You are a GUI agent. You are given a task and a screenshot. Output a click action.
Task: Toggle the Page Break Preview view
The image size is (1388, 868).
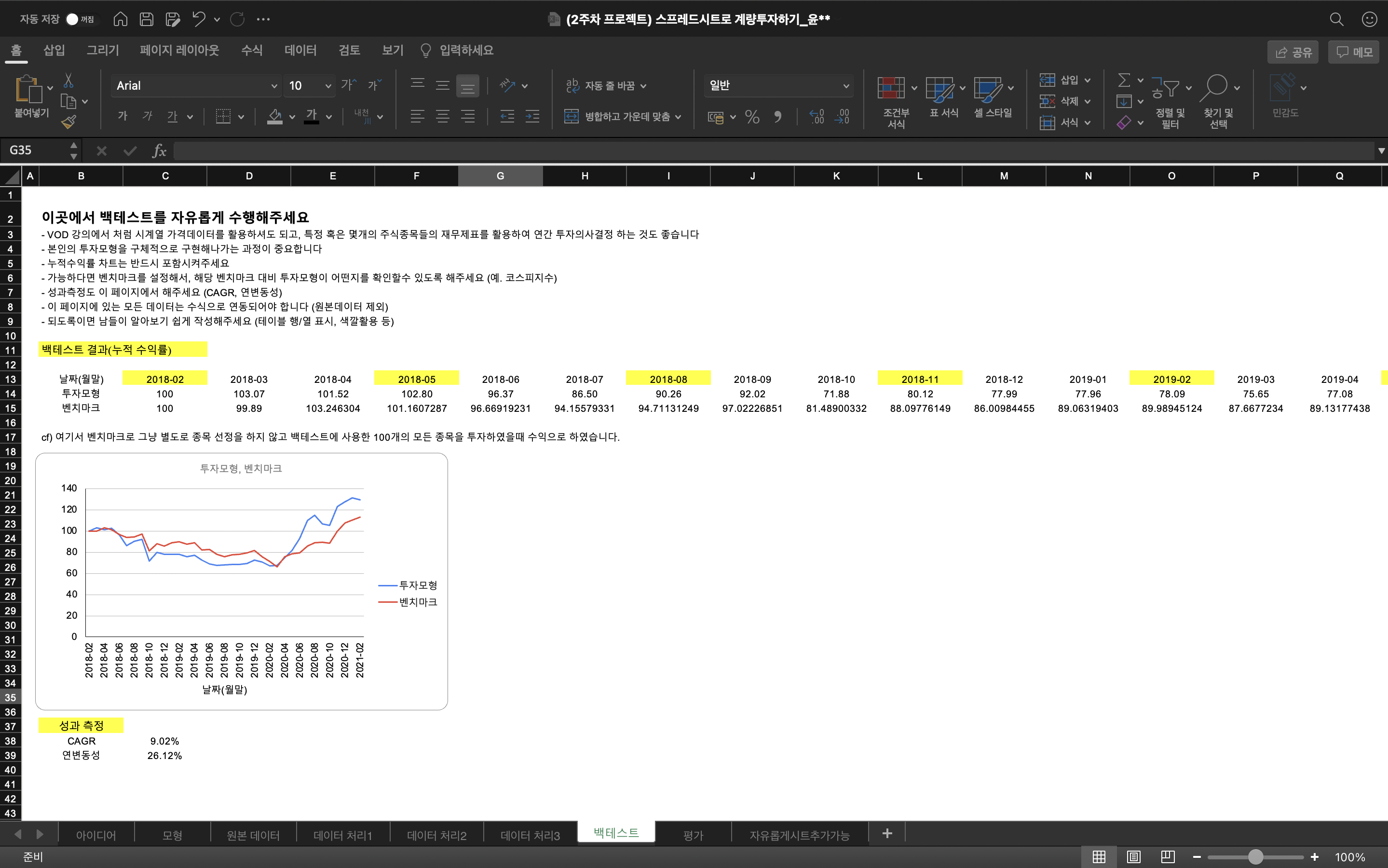pos(1168,856)
